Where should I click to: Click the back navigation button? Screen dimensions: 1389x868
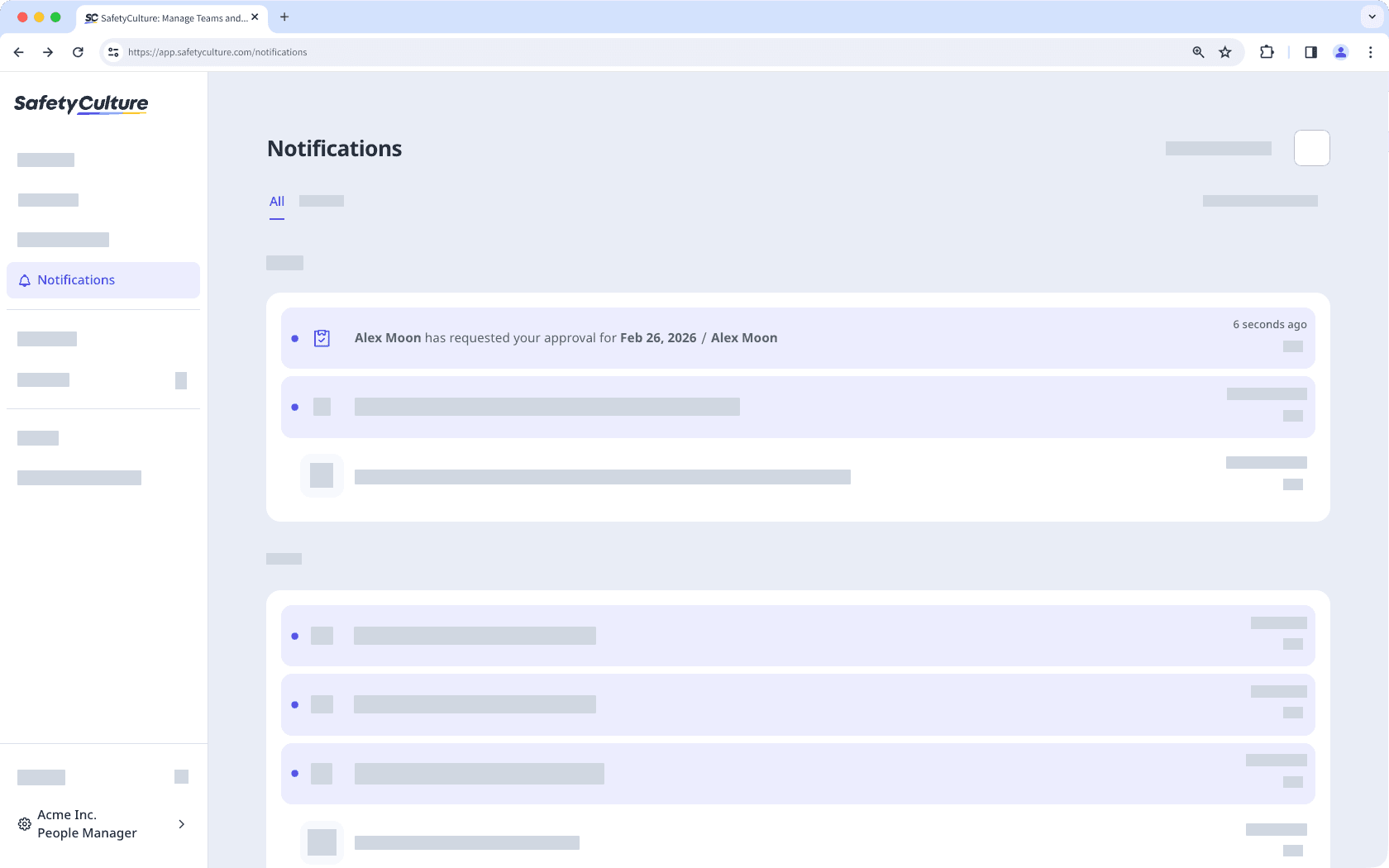pyautogui.click(x=18, y=52)
